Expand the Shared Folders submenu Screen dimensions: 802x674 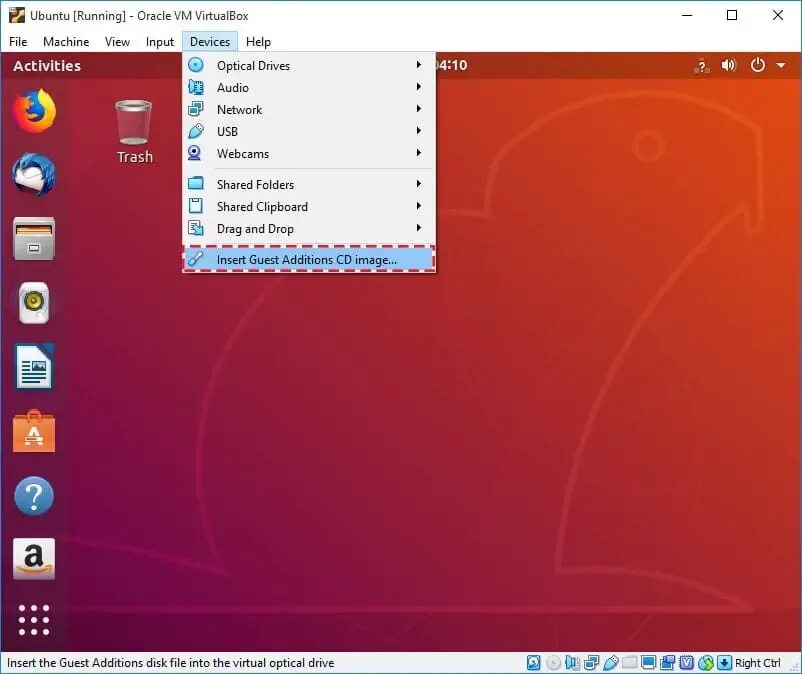(x=309, y=184)
